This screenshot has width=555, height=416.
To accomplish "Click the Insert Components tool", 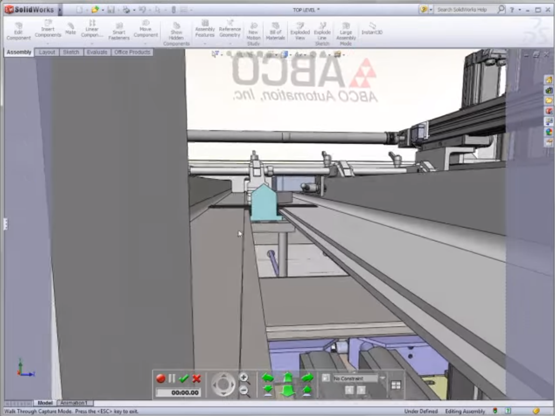I will click(x=48, y=29).
